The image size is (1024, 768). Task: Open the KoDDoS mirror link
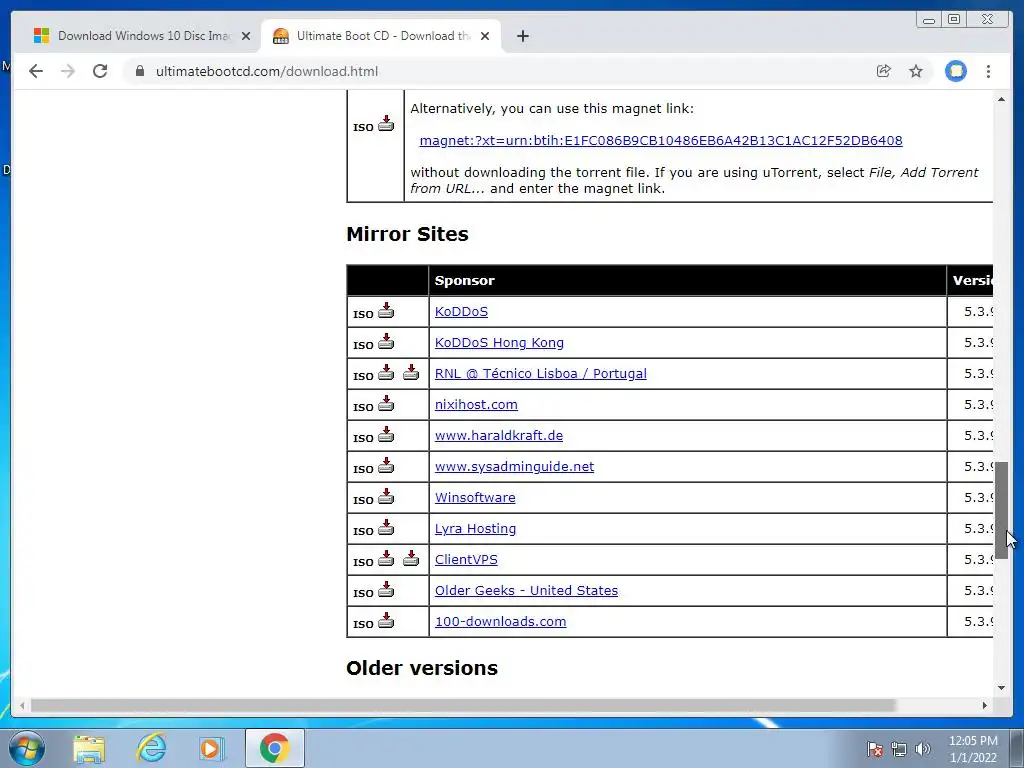coord(461,312)
